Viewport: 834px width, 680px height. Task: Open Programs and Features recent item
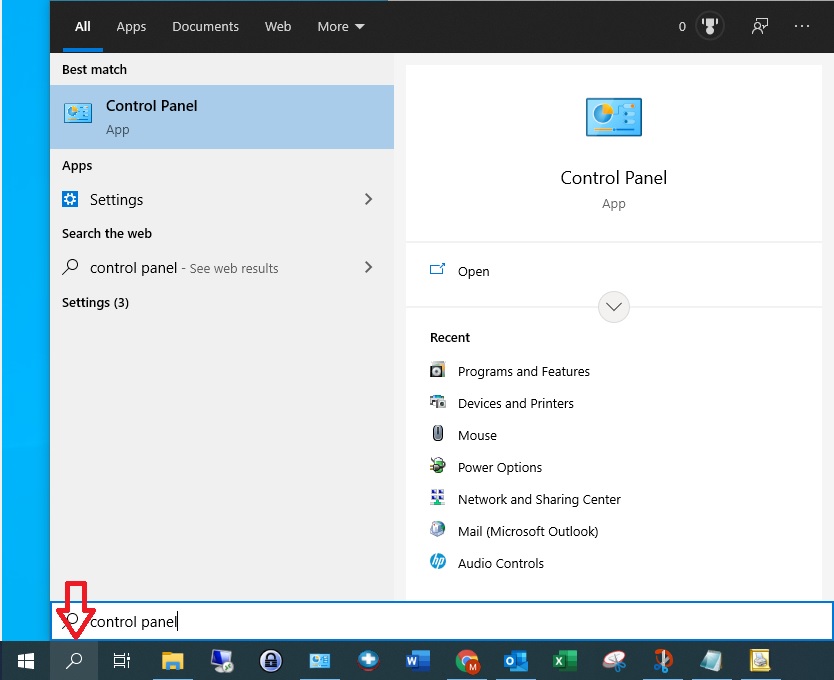(523, 371)
